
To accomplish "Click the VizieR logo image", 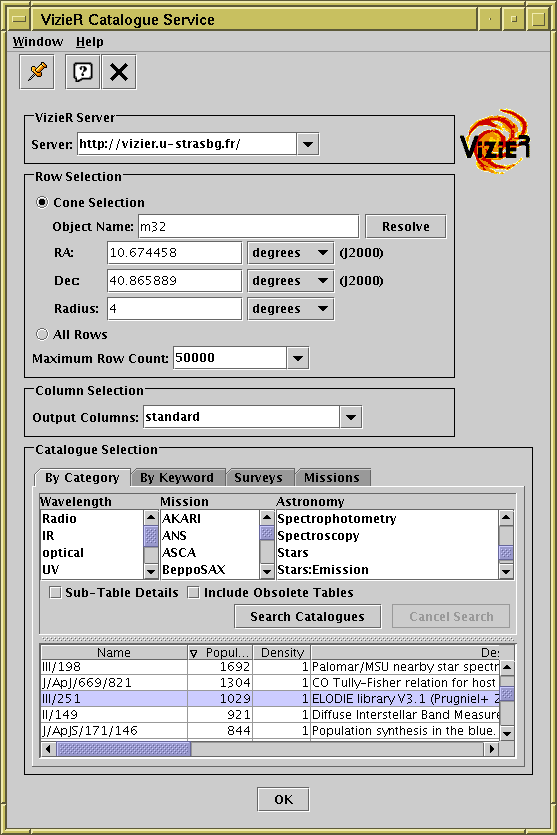I will pyautogui.click(x=496, y=142).
